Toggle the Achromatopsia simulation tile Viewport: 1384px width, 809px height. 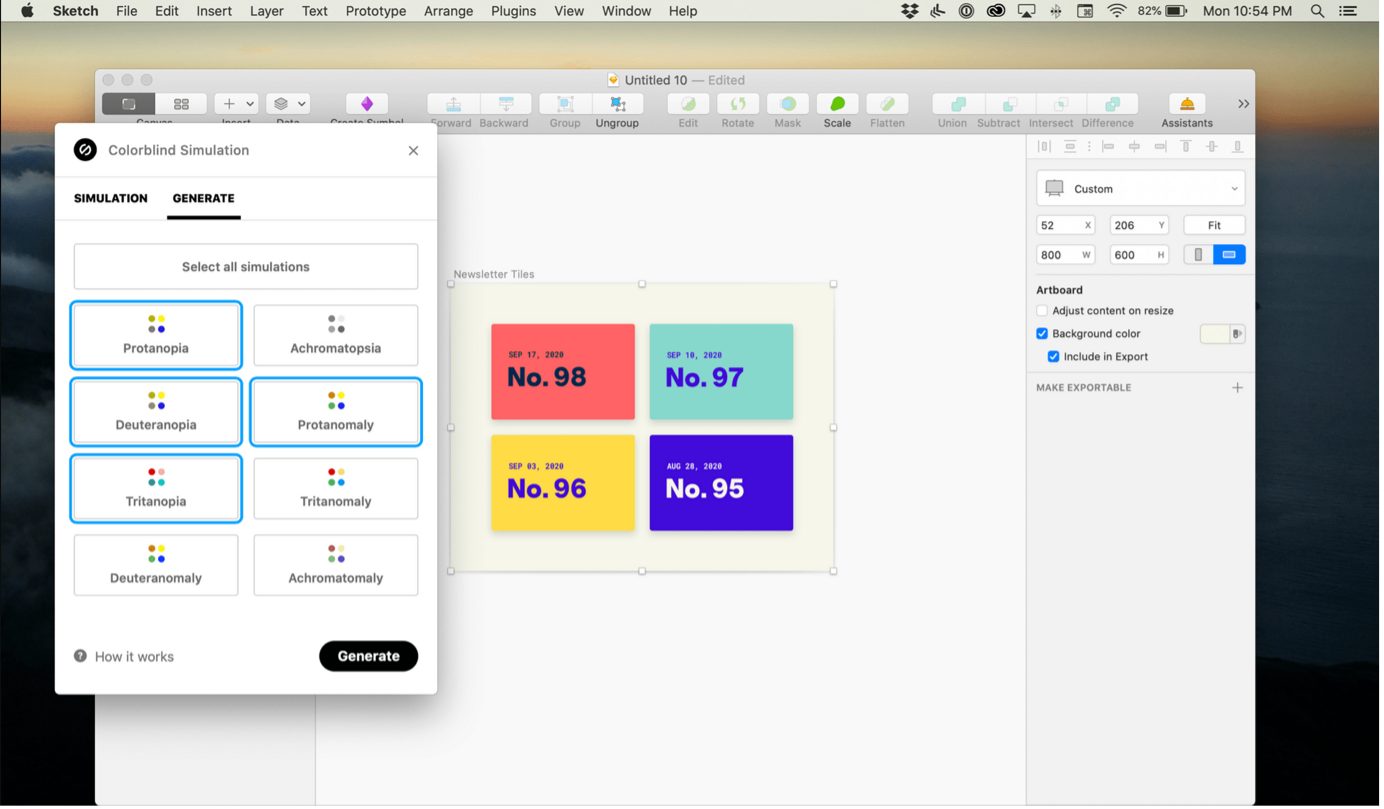(x=337, y=337)
